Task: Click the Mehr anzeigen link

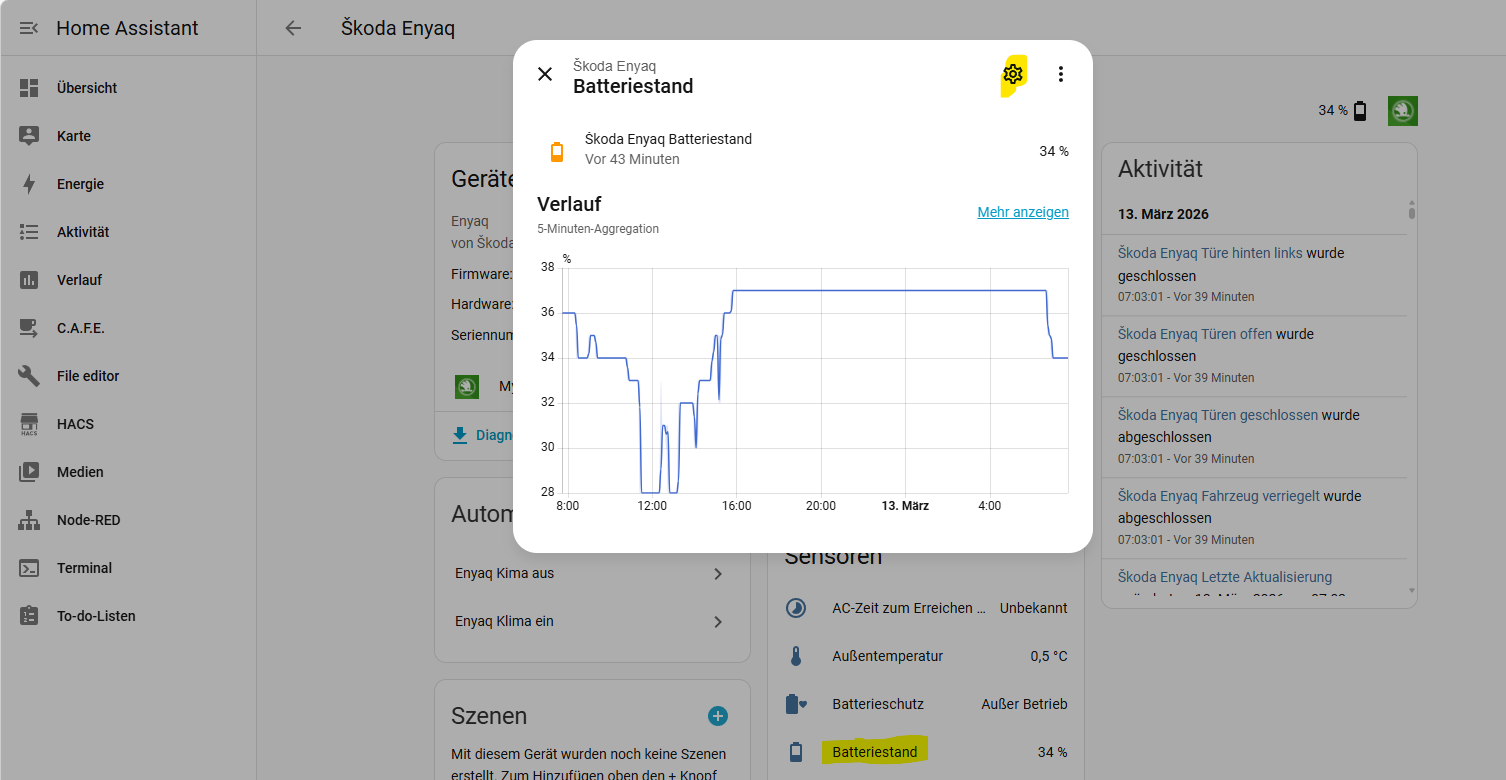Action: (x=1022, y=212)
